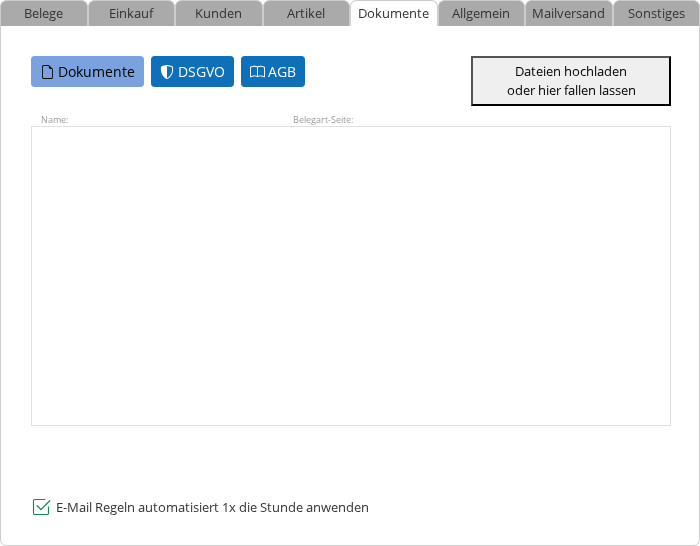The image size is (700, 546).
Task: Enable the hourly e-mail rules checkbox
Action: coord(41,507)
